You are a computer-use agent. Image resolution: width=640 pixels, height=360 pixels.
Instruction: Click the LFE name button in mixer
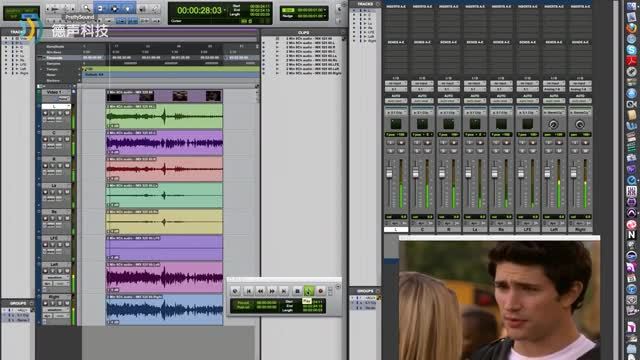tap(527, 230)
